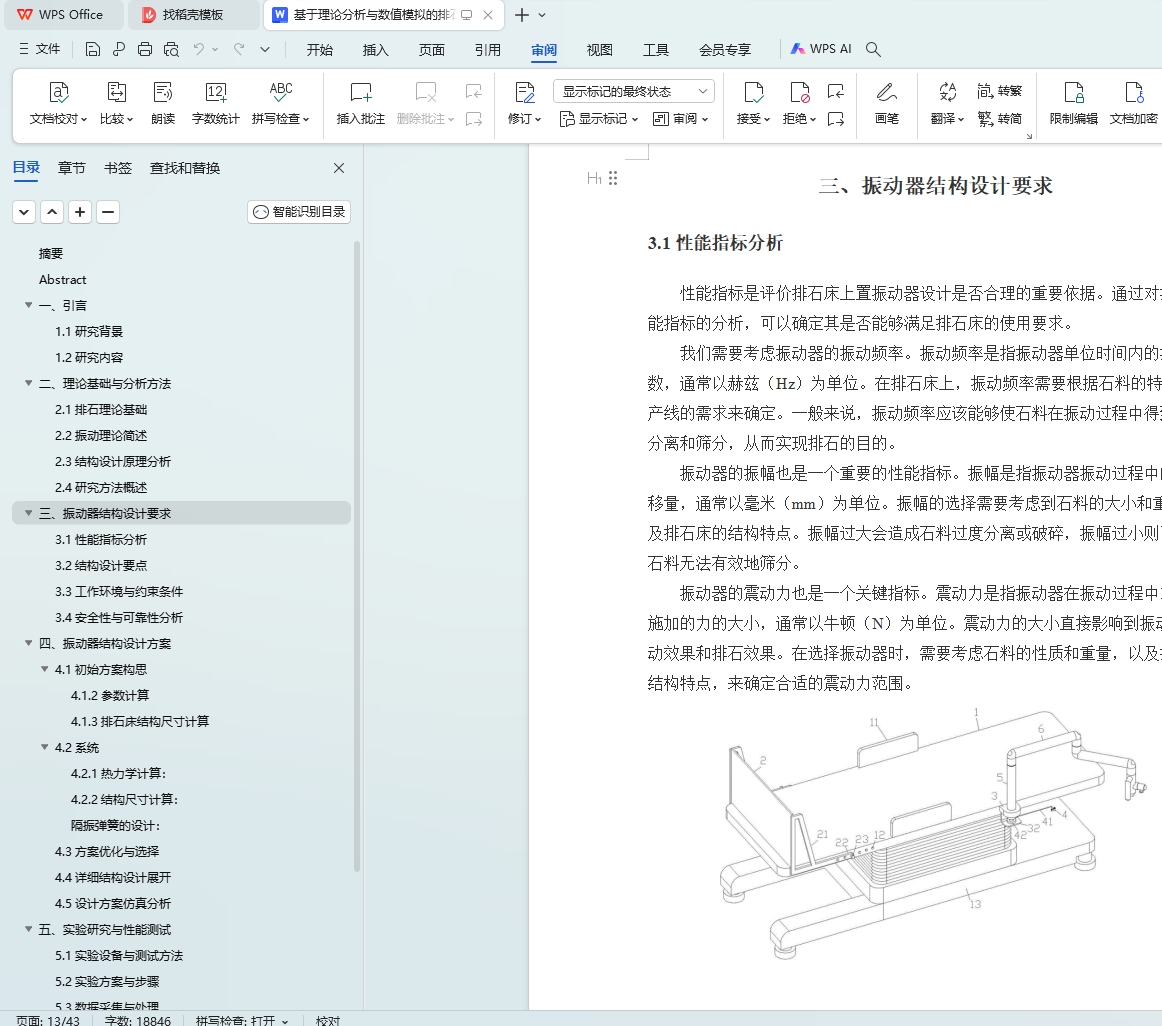Collapse the 4.1 初始方案构思 node

point(44,669)
